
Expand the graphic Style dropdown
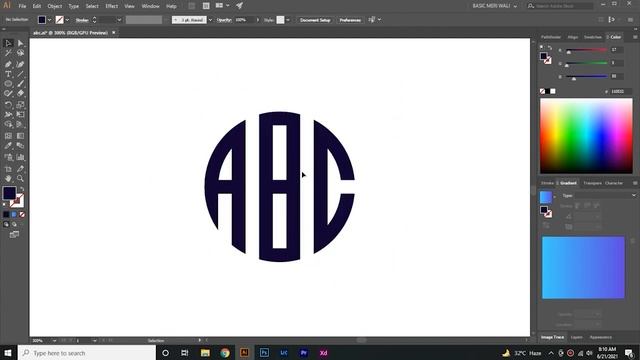click(288, 20)
